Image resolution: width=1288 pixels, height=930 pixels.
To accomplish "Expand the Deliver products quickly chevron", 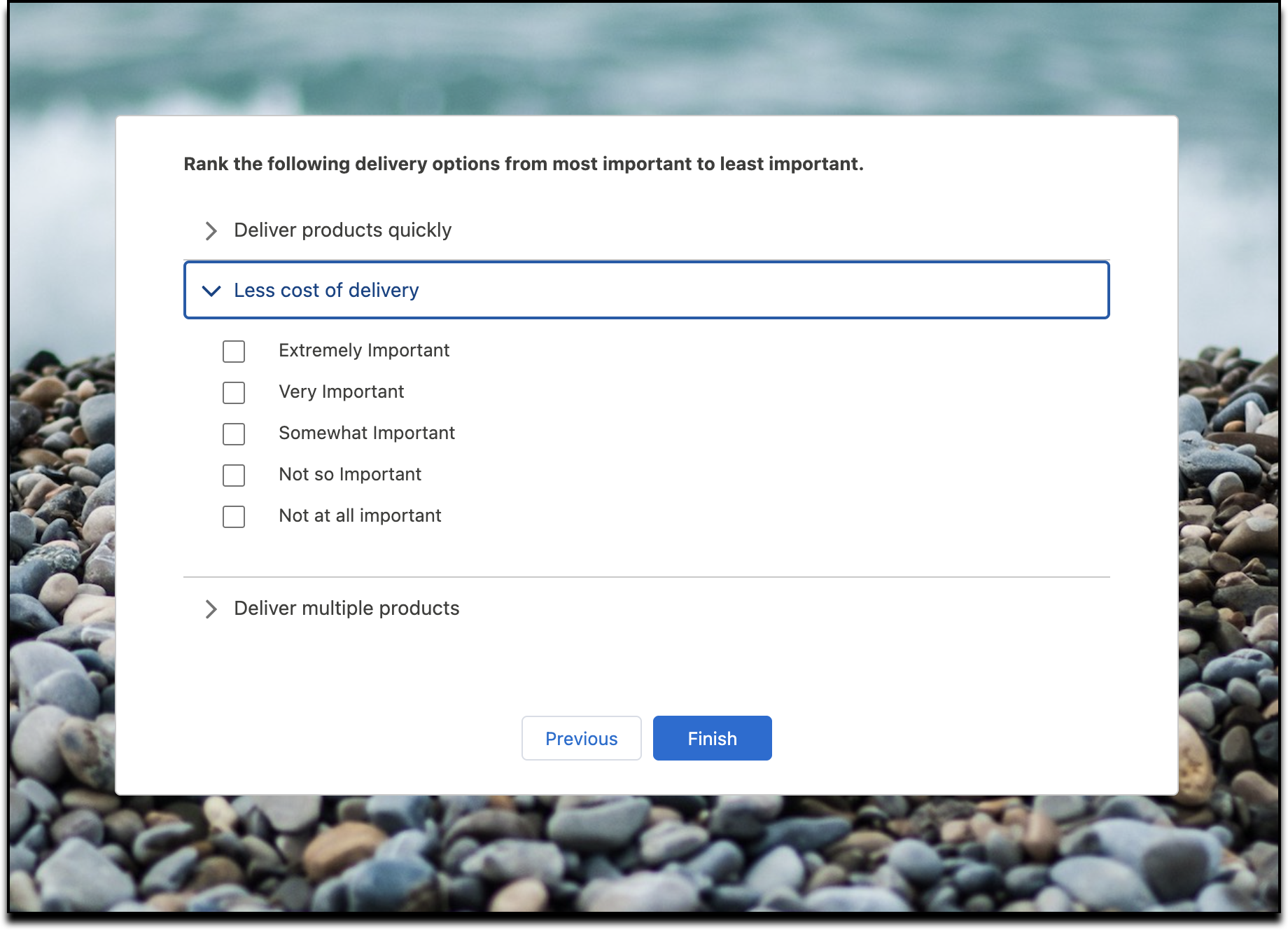I will pyautogui.click(x=211, y=231).
